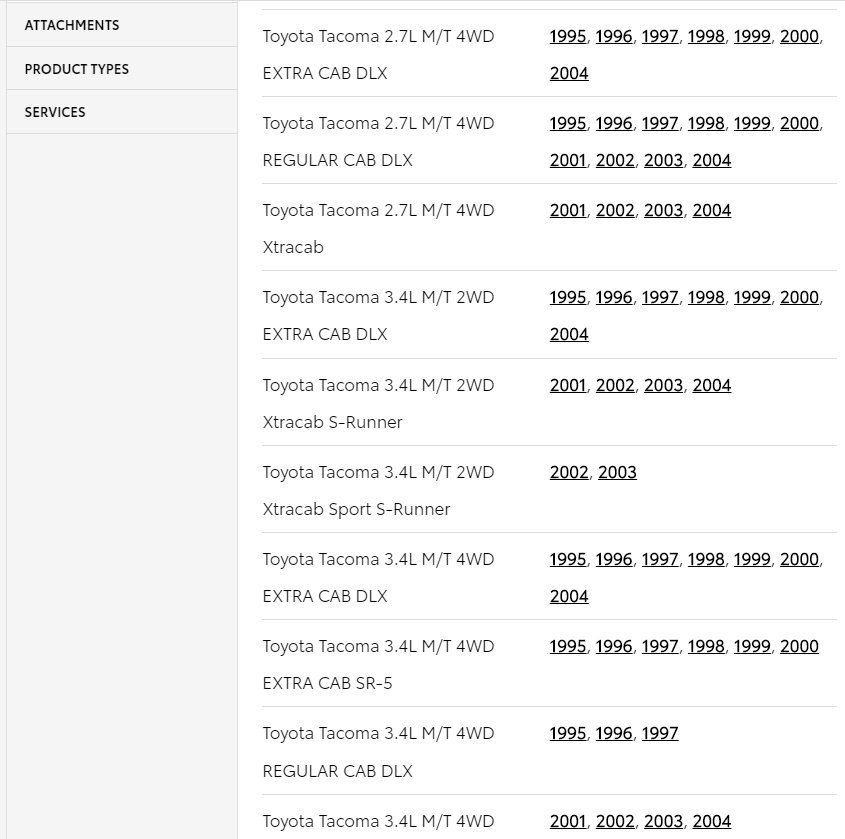
Task: Click 2004 for 2.7L 4WD Xtracab
Action: [x=711, y=210]
